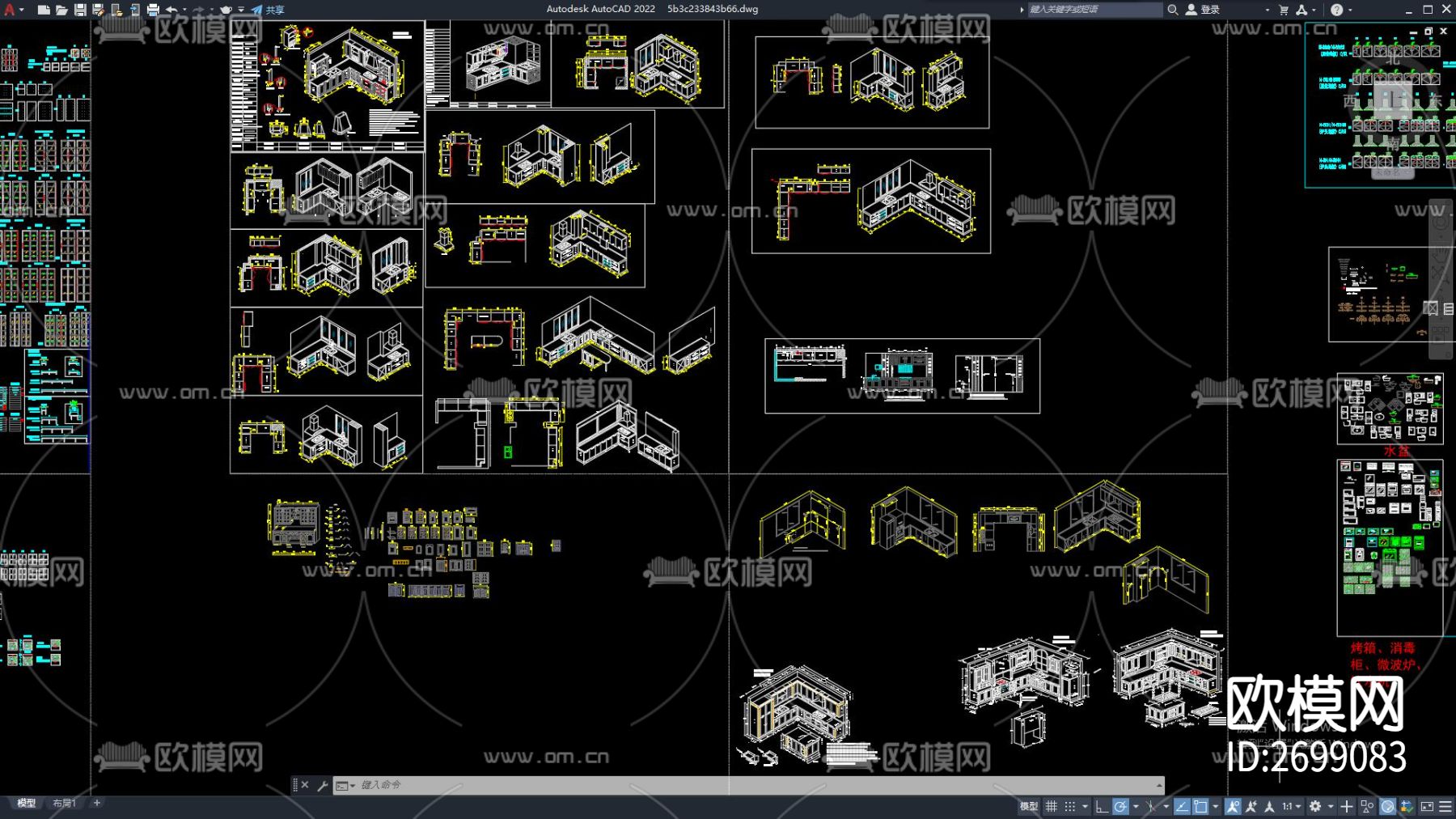This screenshot has height=819, width=1456.
Task: Expand the Help dropdown arrow
Action: 1349,10
